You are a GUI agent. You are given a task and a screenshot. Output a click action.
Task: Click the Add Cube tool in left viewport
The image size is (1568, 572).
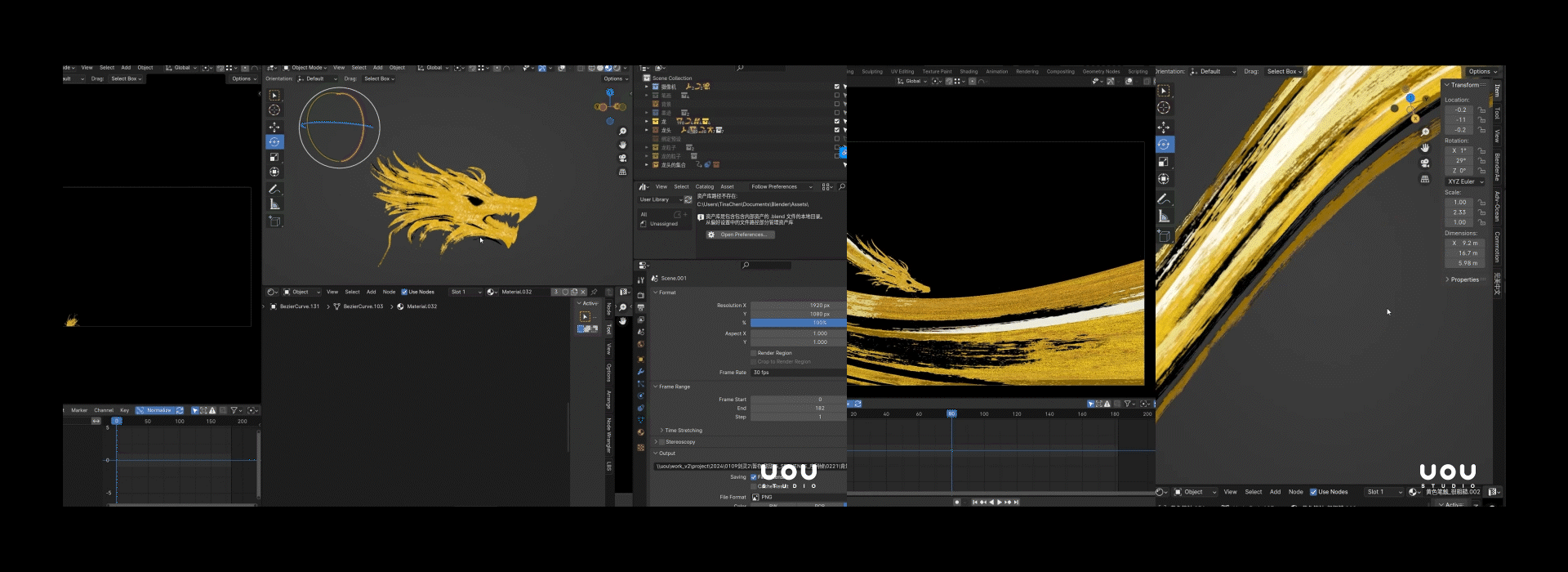tap(274, 221)
